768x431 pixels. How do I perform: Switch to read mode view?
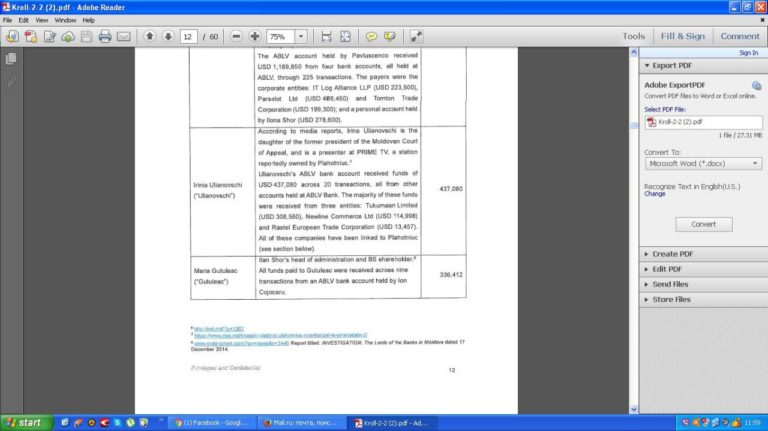pos(416,37)
